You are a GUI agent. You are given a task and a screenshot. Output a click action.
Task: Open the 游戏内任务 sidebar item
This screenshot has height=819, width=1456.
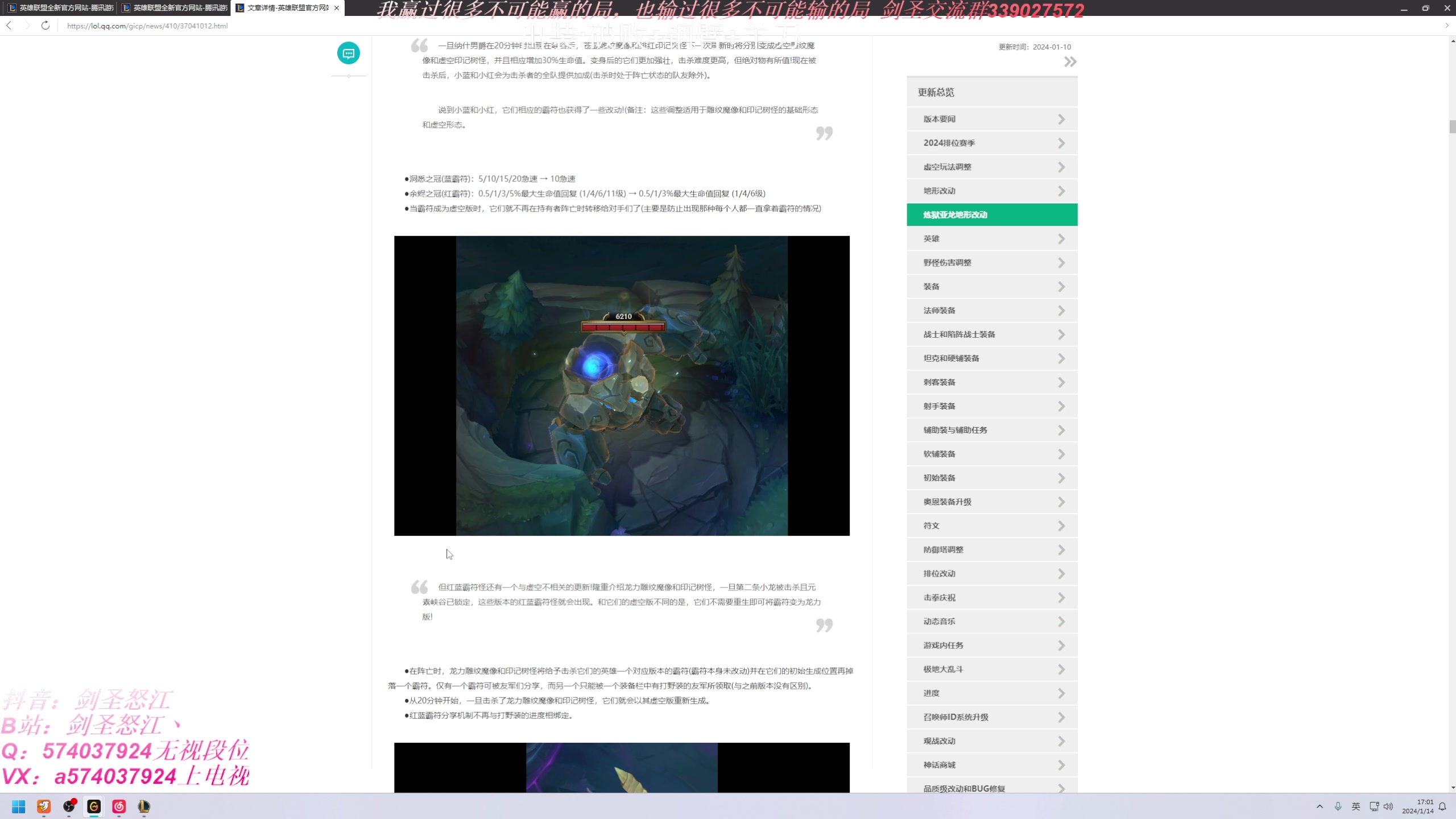[992, 645]
